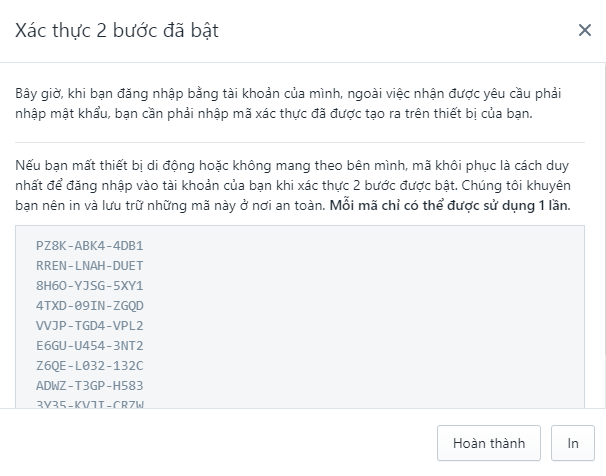Screen dimensions: 606x476
Task: Click the In print button
Action: point(572,443)
